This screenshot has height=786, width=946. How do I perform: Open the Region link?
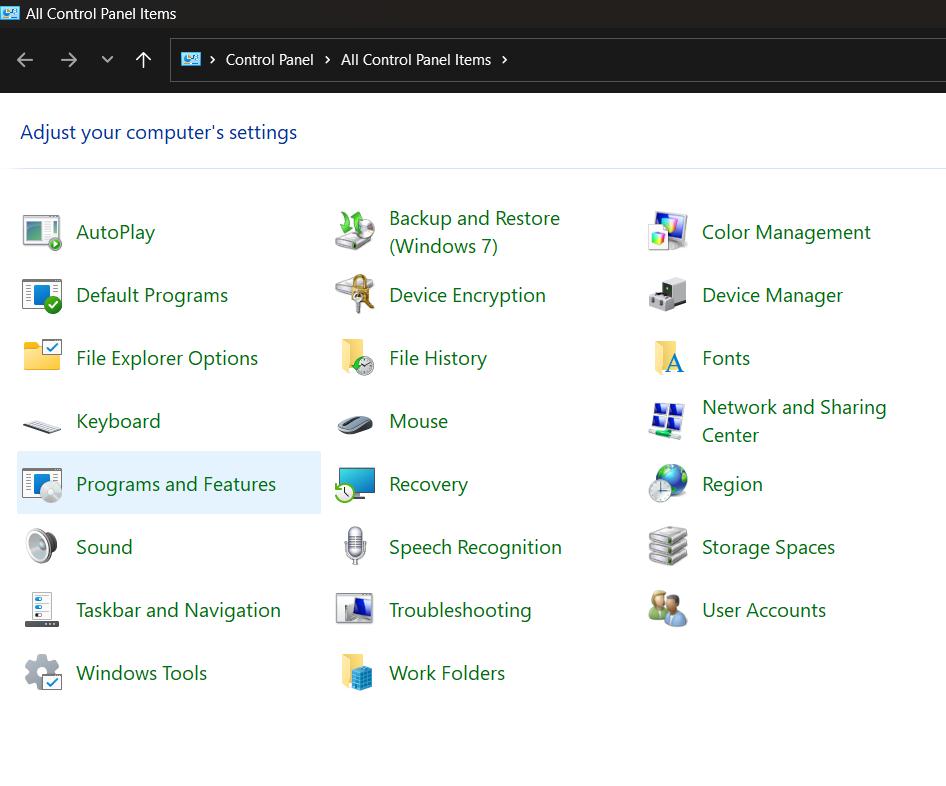(732, 484)
